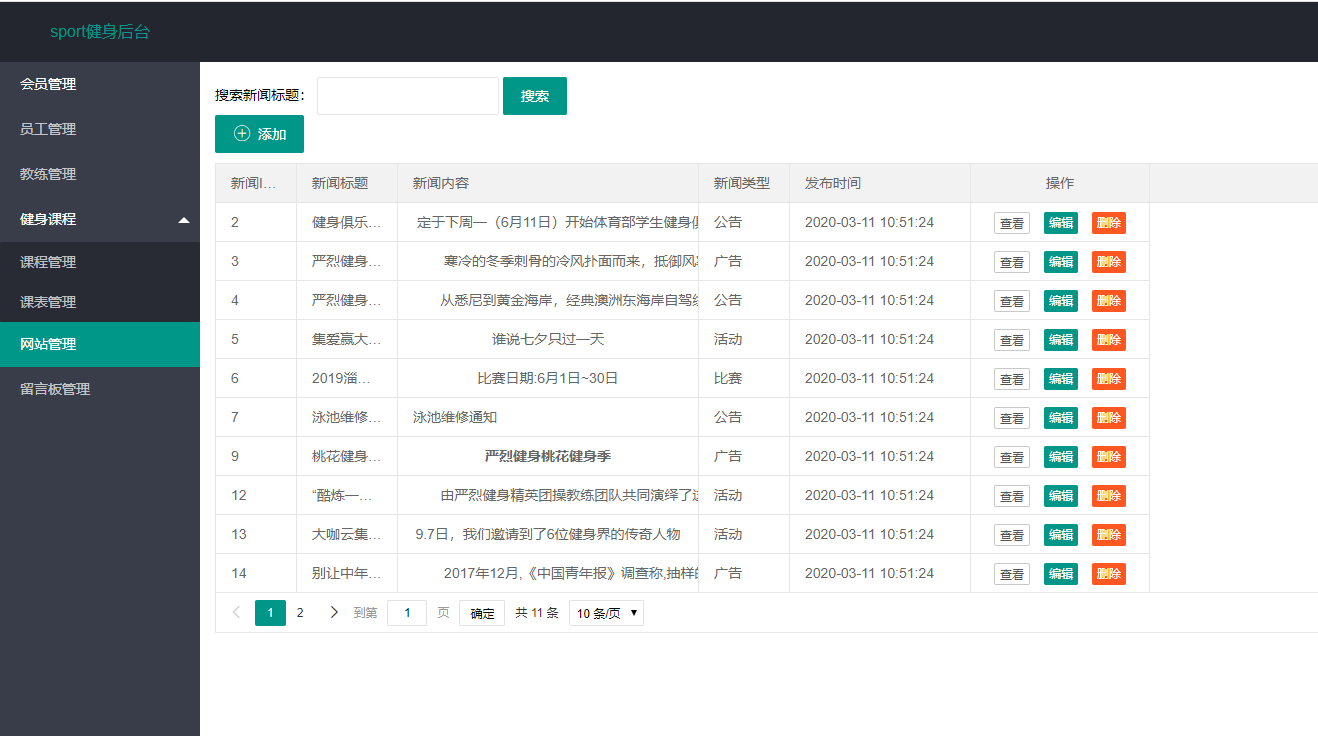Go to previous page arrow
Image resolution: width=1318 pixels, height=736 pixels.
(x=236, y=613)
